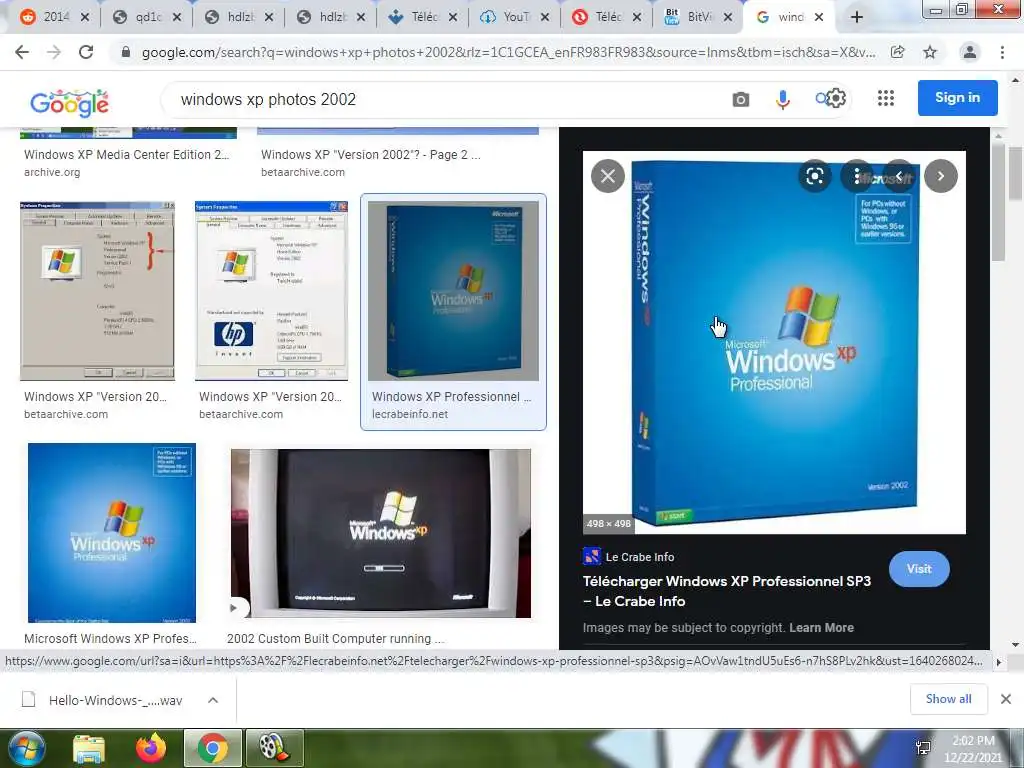Click Le Crabe Info favicon

pyautogui.click(x=592, y=556)
